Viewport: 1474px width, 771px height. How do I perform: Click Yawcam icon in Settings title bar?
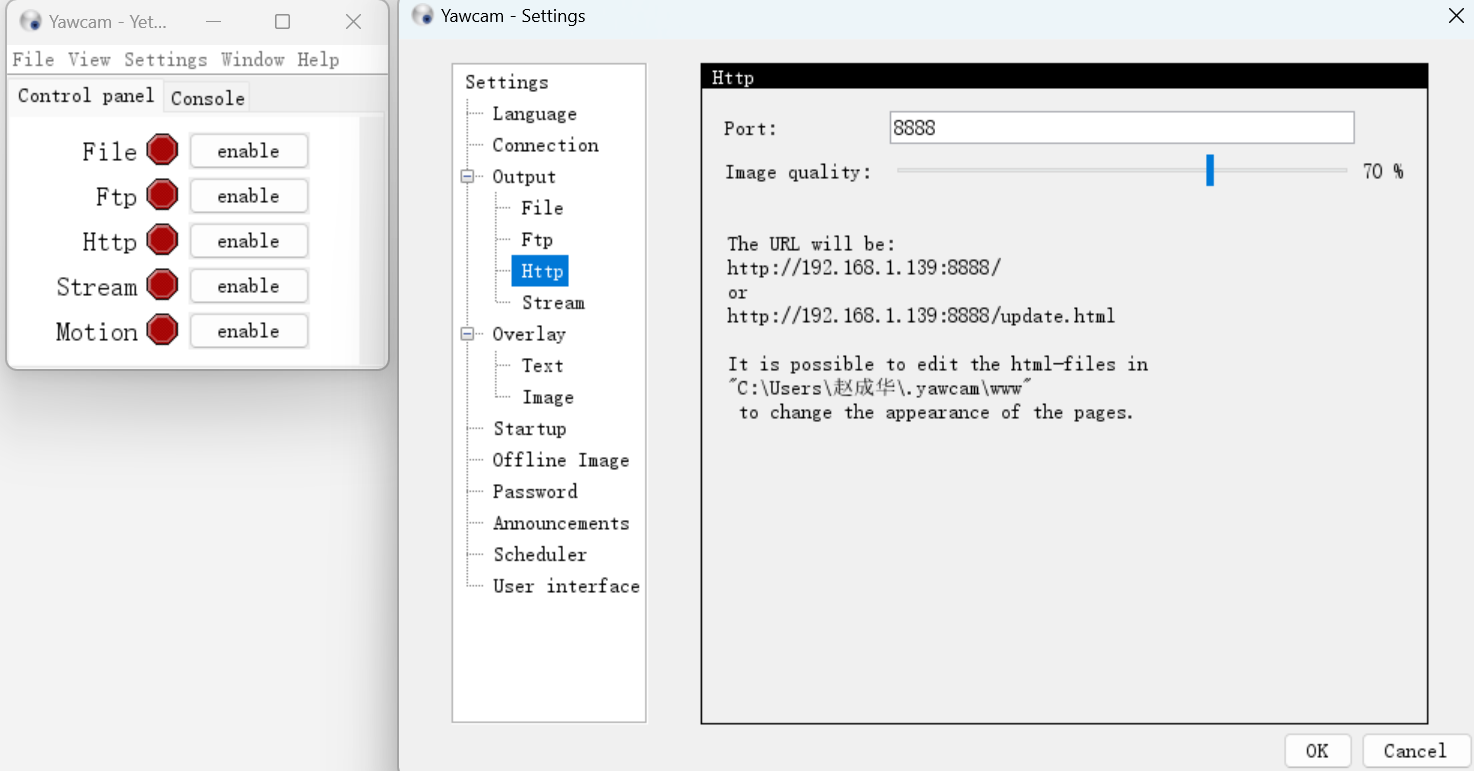click(424, 16)
